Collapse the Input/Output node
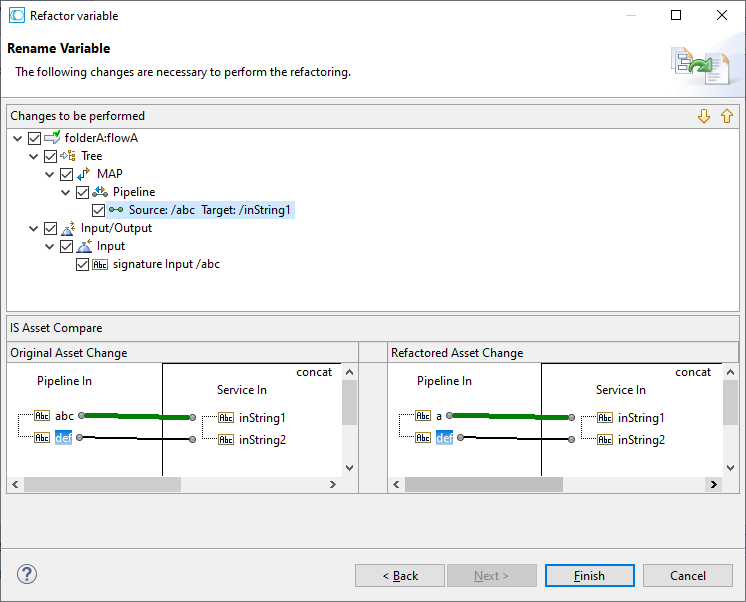Screen dimensions: 746x602 point(36,228)
